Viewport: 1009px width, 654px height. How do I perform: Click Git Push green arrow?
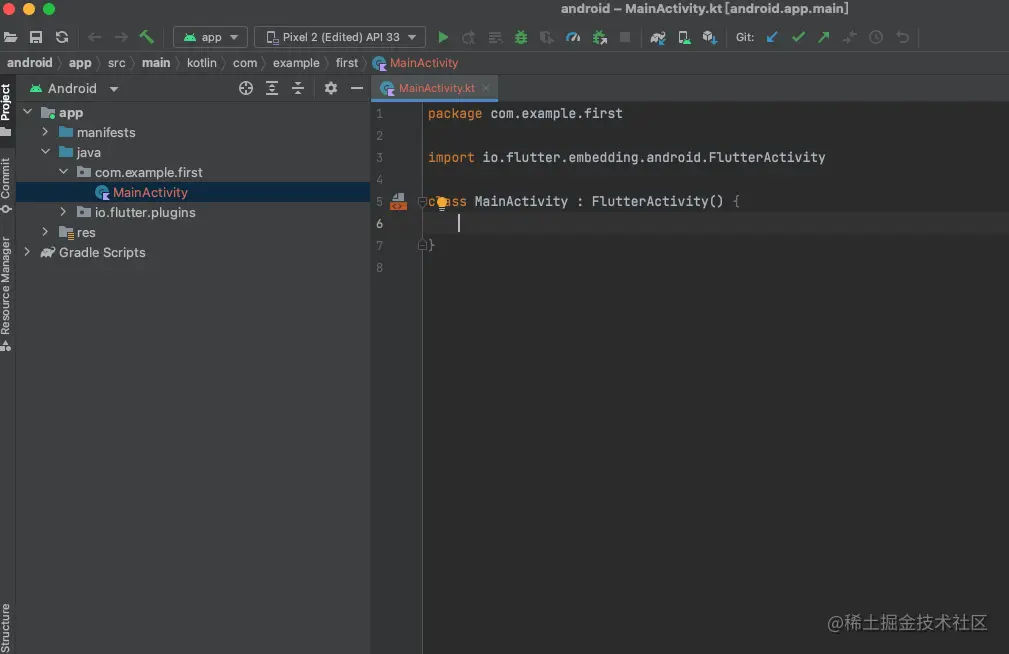click(x=824, y=37)
